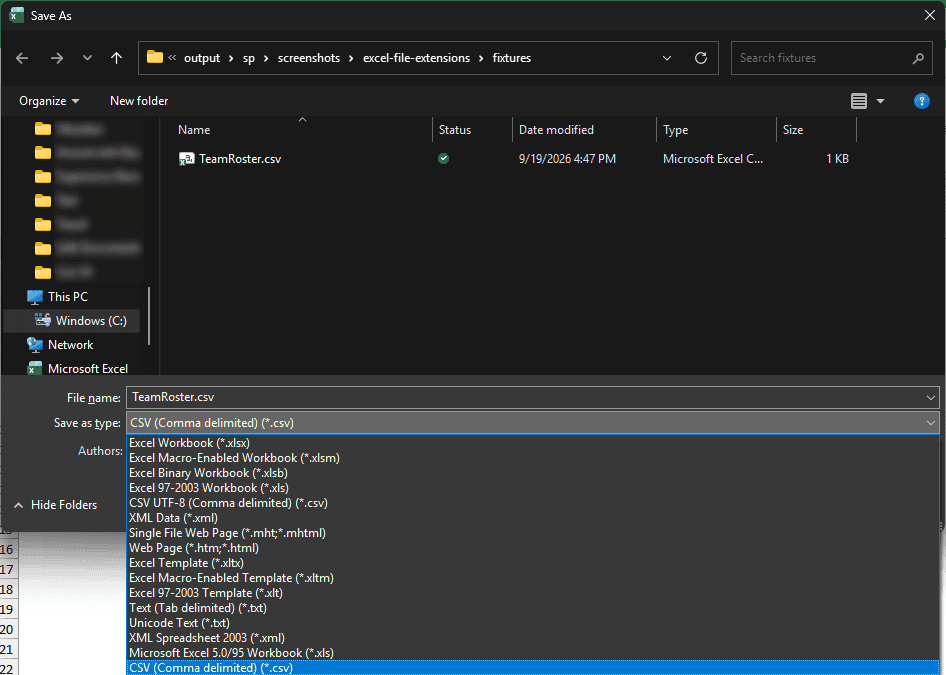
Task: Choose Text (Tab delimited) (*.txt)
Action: pyautogui.click(x=533, y=608)
